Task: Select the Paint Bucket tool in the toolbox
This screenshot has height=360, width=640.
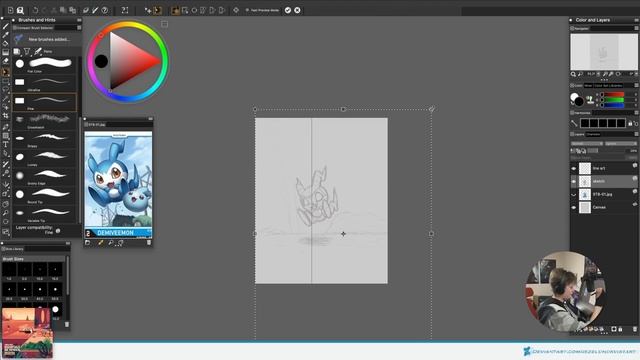Action: click(5, 44)
